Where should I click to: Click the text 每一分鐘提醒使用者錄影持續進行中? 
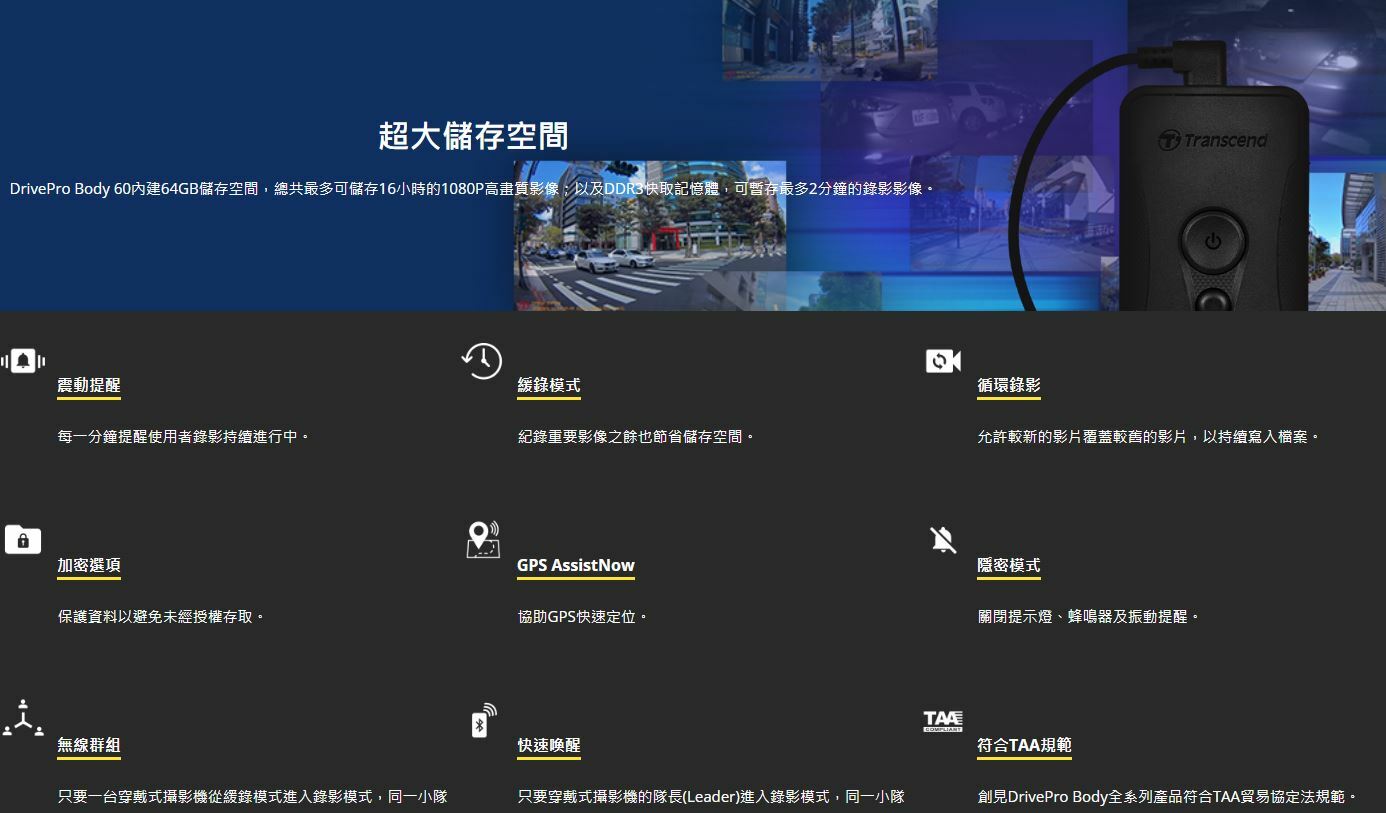(x=184, y=437)
